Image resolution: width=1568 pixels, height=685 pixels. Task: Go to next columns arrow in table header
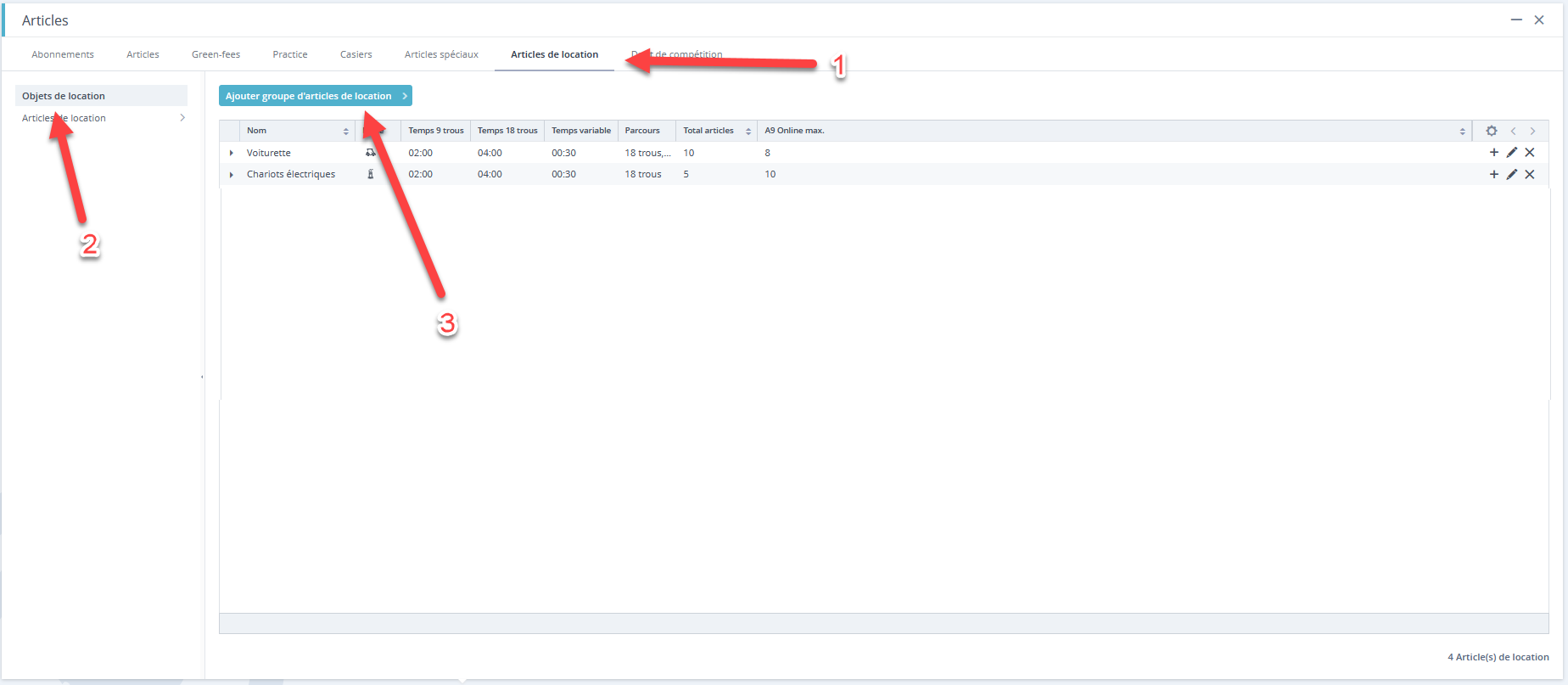pos(1532,131)
